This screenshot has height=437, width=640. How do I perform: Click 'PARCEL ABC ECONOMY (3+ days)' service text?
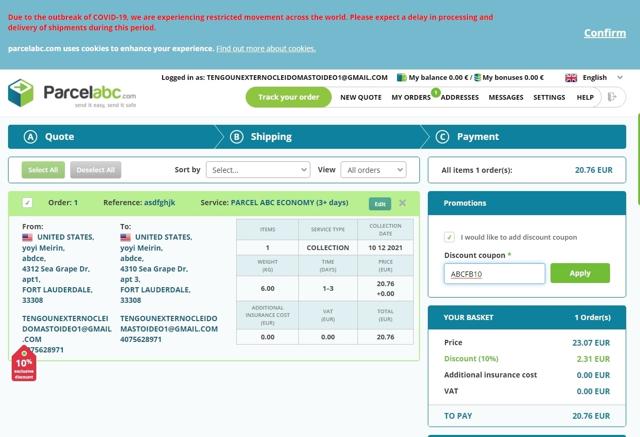tap(289, 202)
